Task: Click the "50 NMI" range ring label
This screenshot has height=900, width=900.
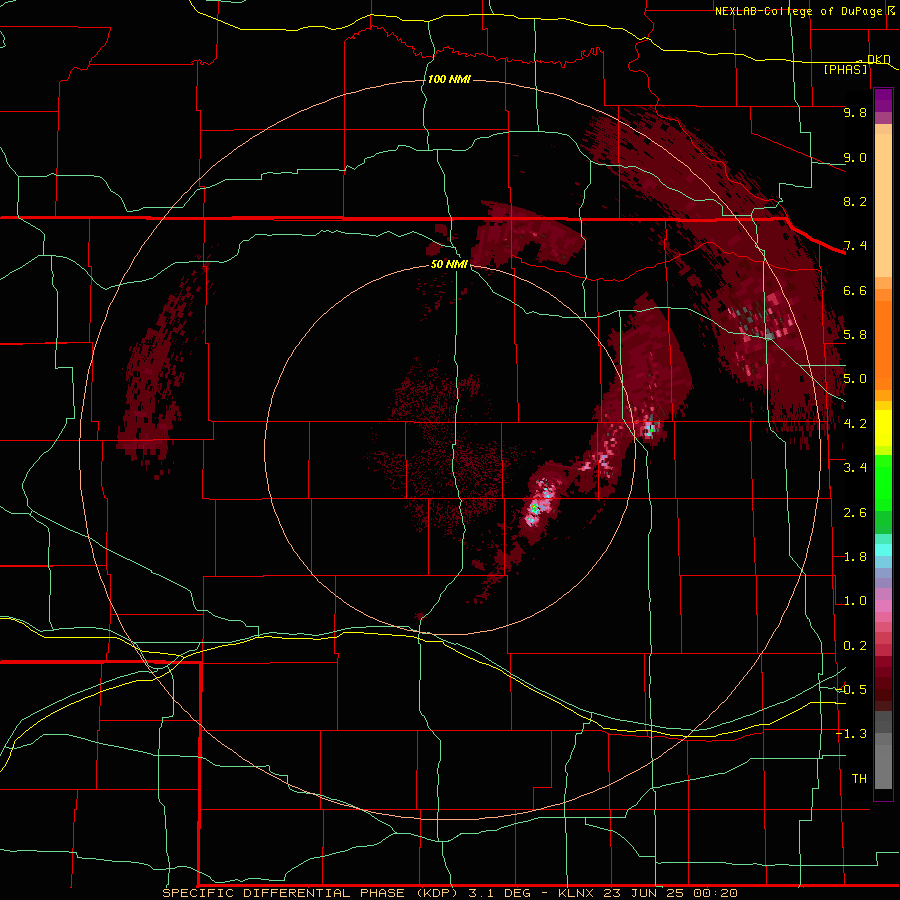Action: tap(449, 264)
